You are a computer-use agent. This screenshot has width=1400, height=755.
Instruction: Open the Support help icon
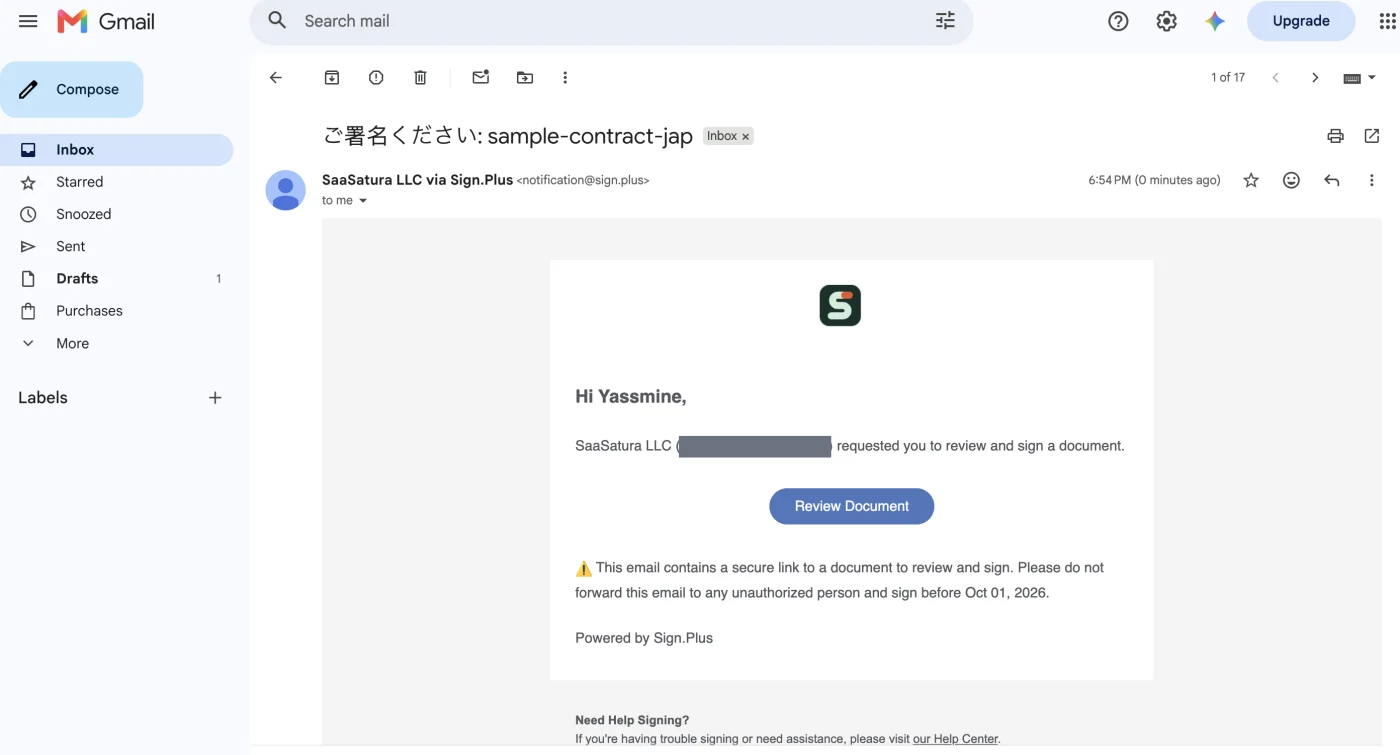point(1118,21)
